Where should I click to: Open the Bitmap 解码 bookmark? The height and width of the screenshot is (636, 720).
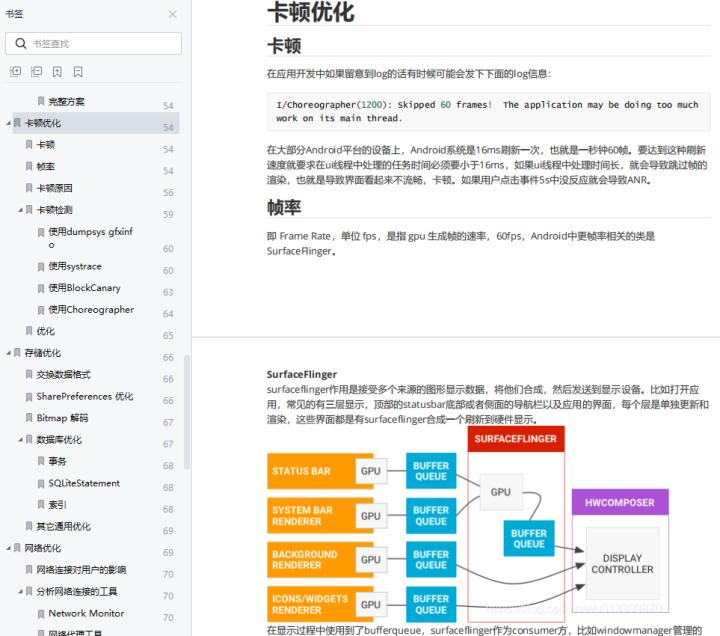[x=62, y=418]
